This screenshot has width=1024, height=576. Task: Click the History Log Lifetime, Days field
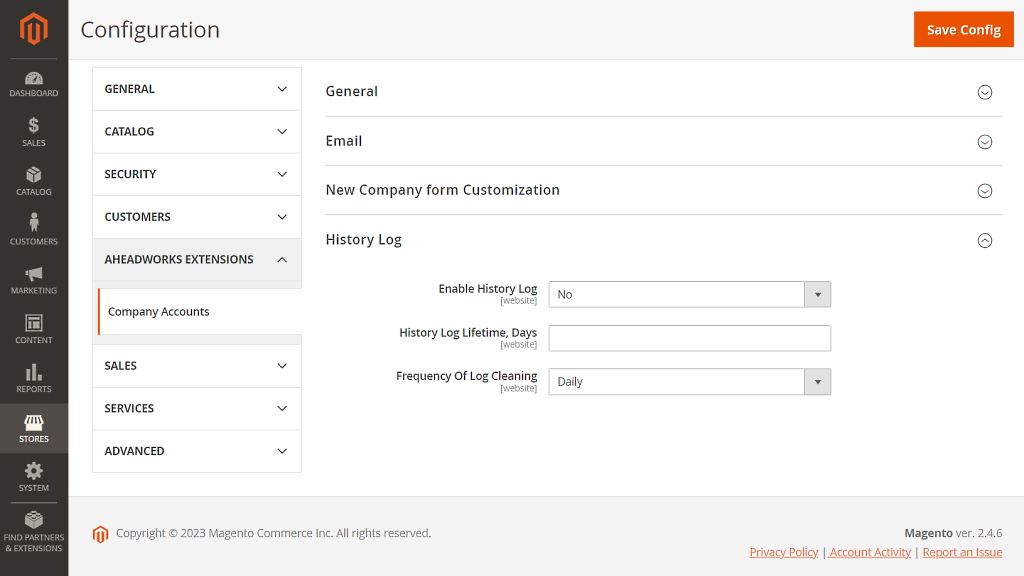[x=690, y=338]
